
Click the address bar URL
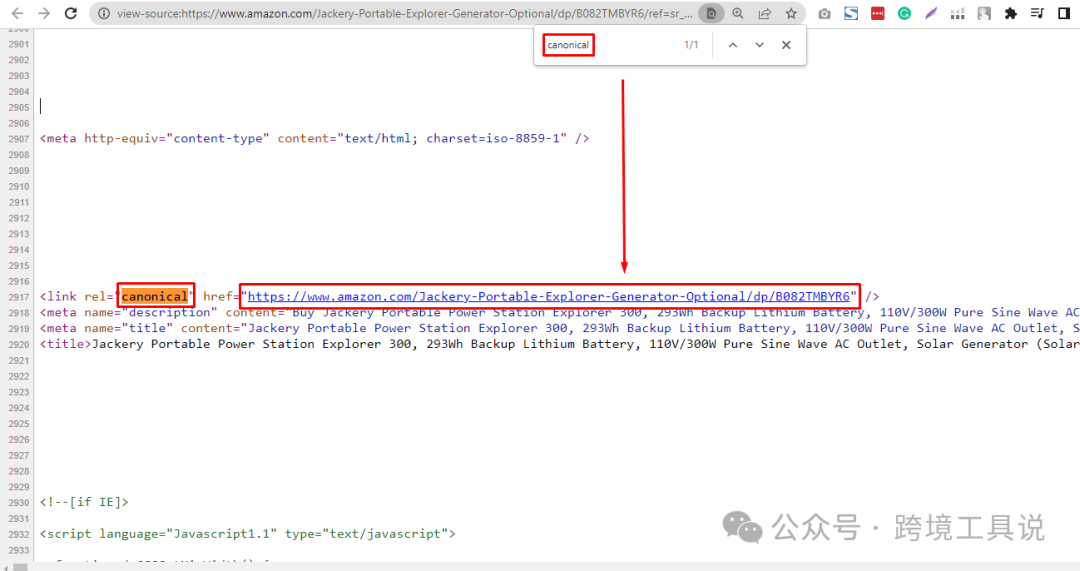coord(404,13)
